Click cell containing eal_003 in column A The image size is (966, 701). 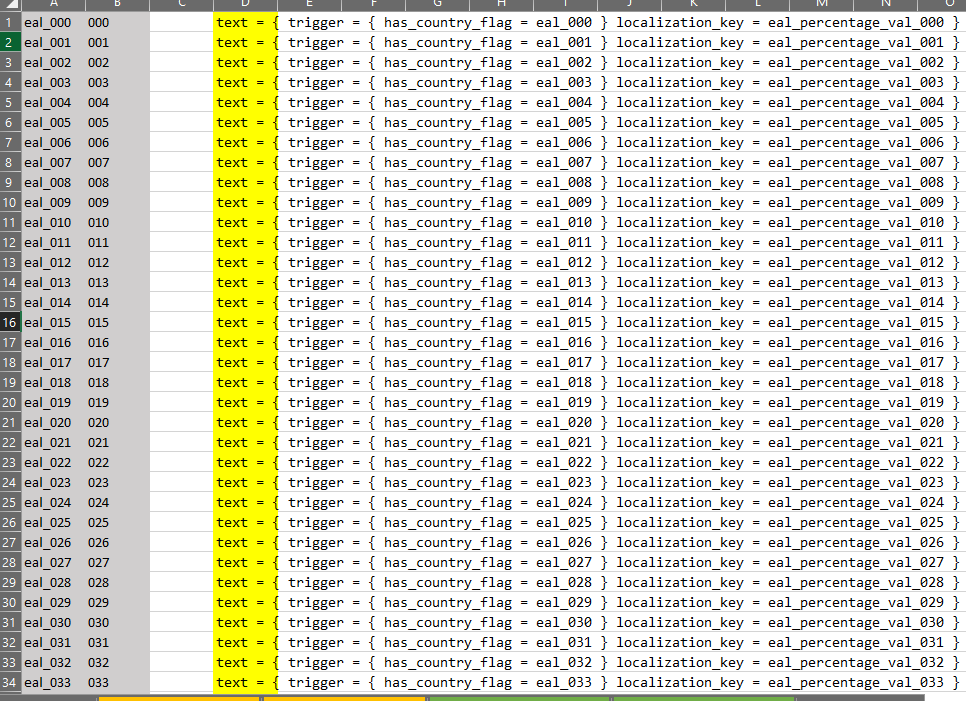tap(53, 83)
